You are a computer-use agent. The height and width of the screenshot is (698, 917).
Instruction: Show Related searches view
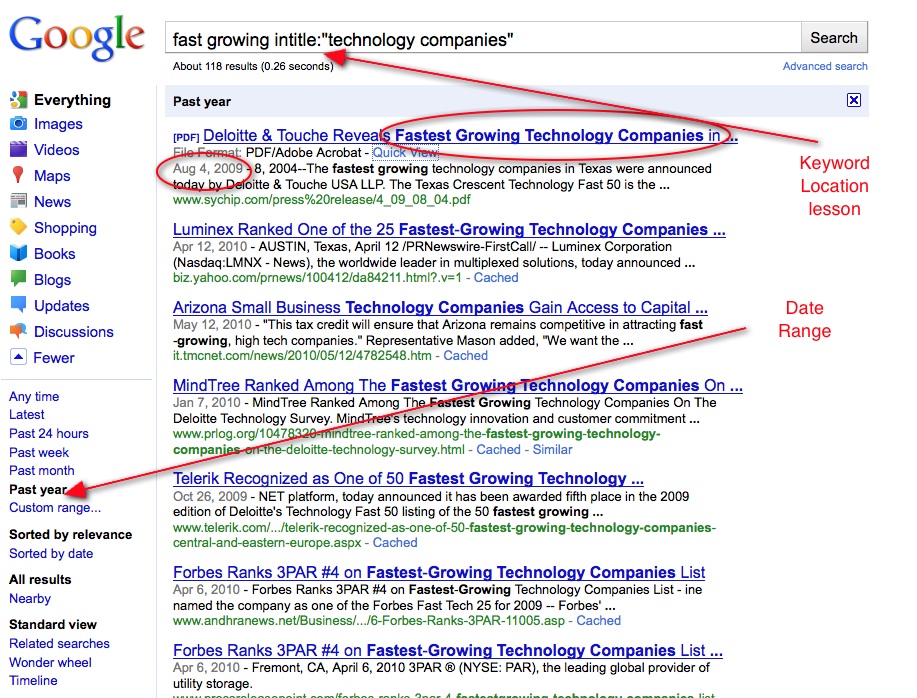point(59,643)
